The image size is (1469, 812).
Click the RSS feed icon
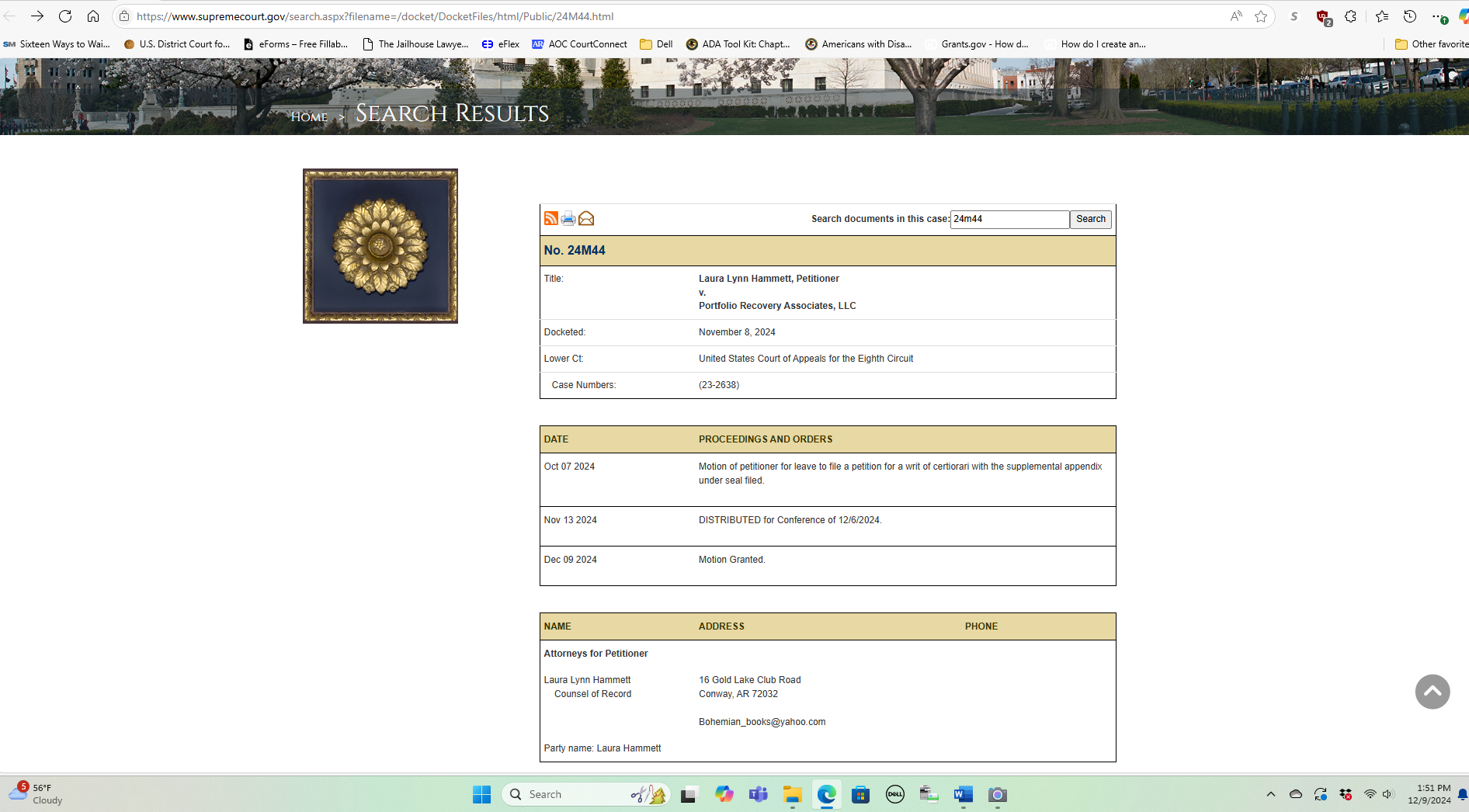[x=550, y=219]
